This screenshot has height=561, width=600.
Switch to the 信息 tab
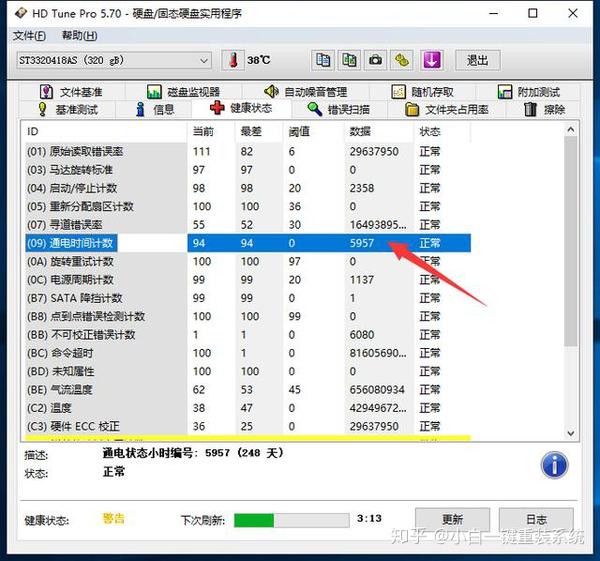[x=155, y=109]
